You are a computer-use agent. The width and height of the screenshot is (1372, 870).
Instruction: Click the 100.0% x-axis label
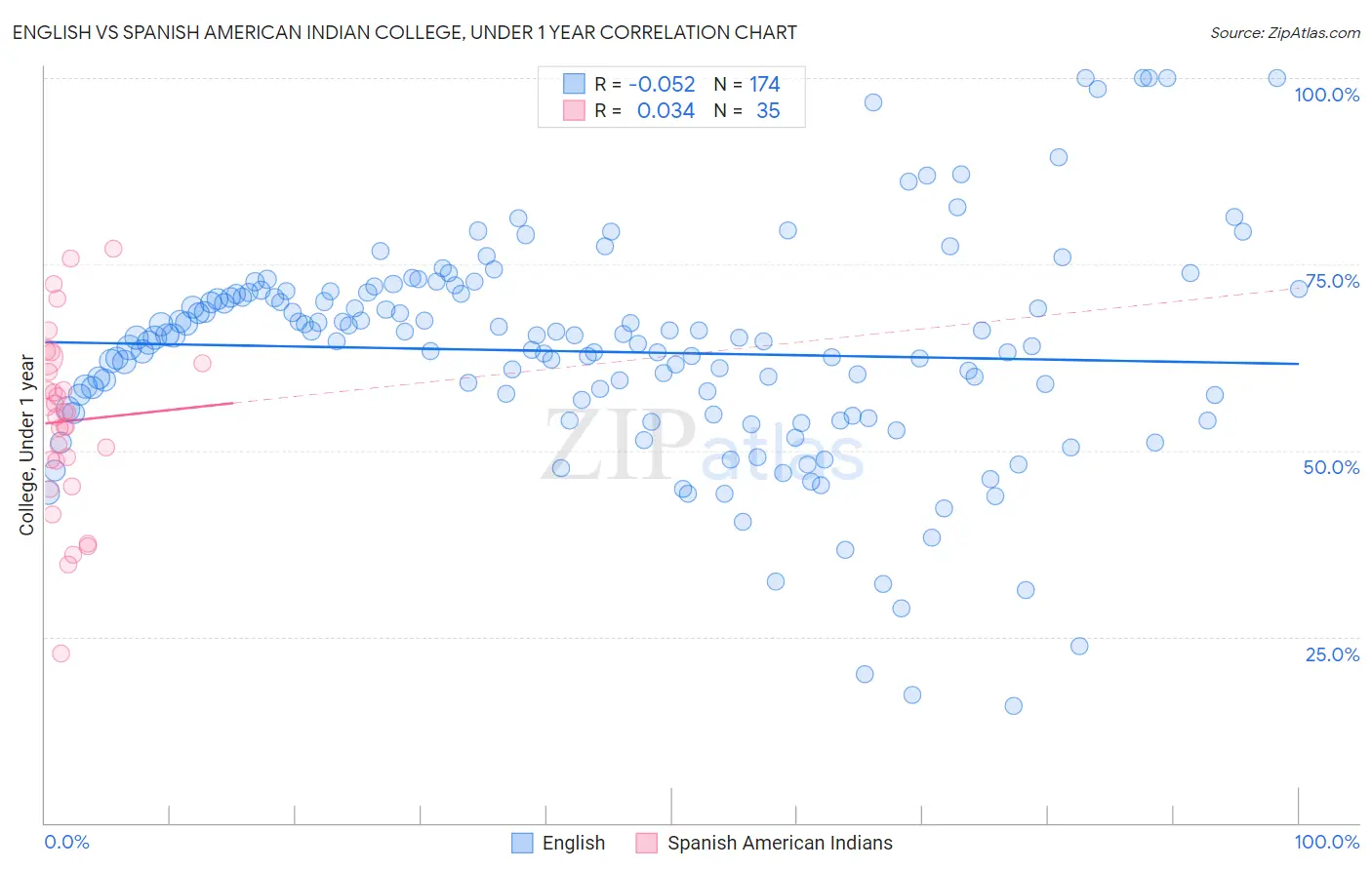[1326, 842]
